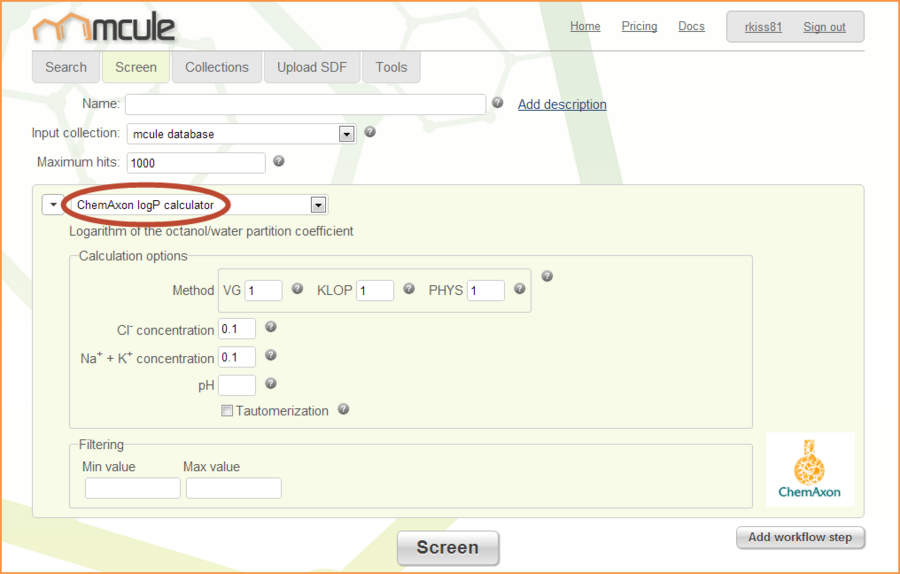Switch to the Collections tab
Image resolution: width=900 pixels, height=574 pixels.
click(216, 67)
